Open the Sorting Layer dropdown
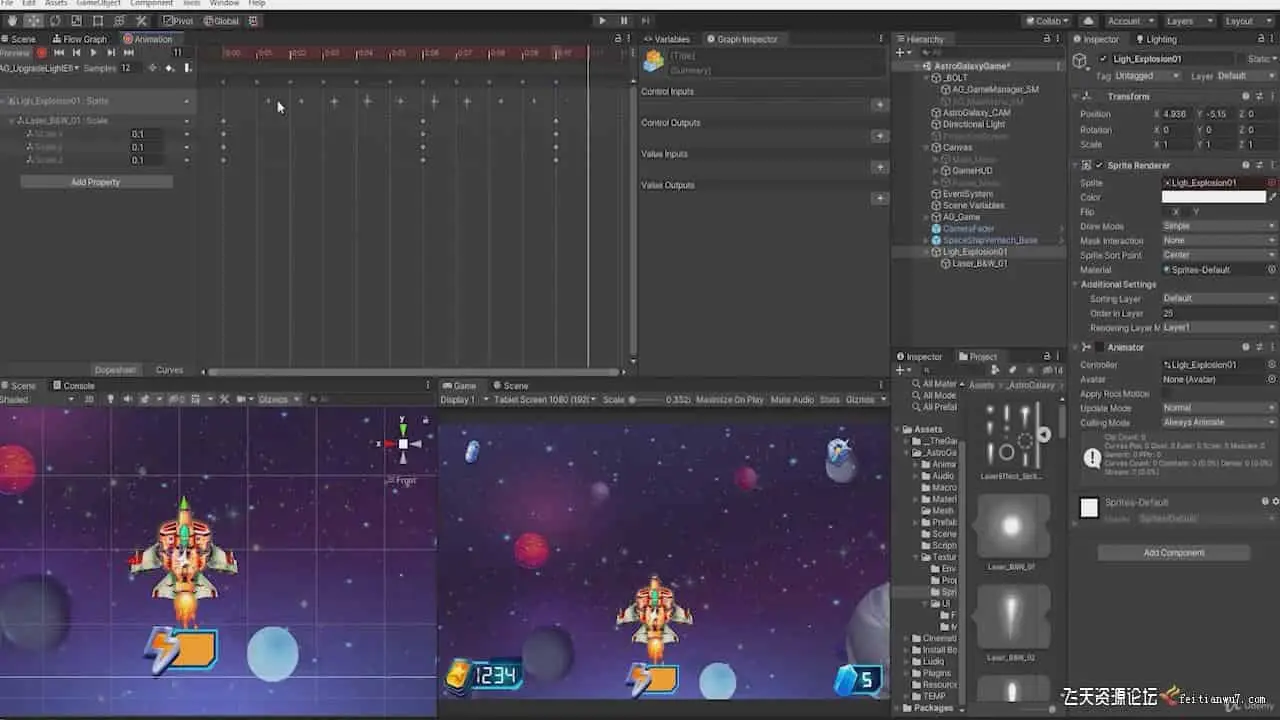This screenshot has width=1280, height=720. [x=1219, y=298]
